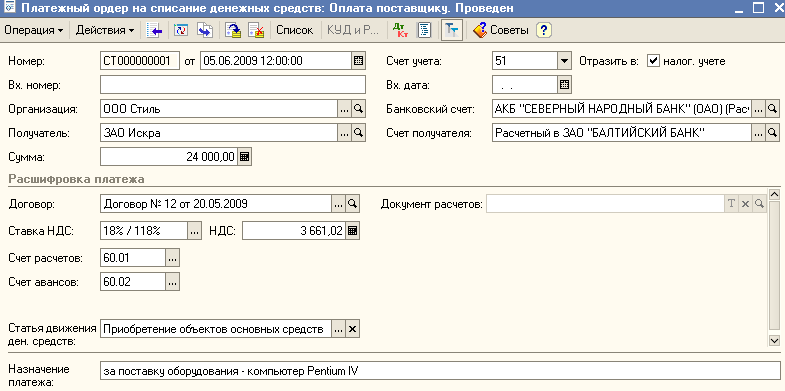Viewport: 785px width, 391px height.
Task: Click the scroll down arrow in Расшифровка
Action: (774, 340)
